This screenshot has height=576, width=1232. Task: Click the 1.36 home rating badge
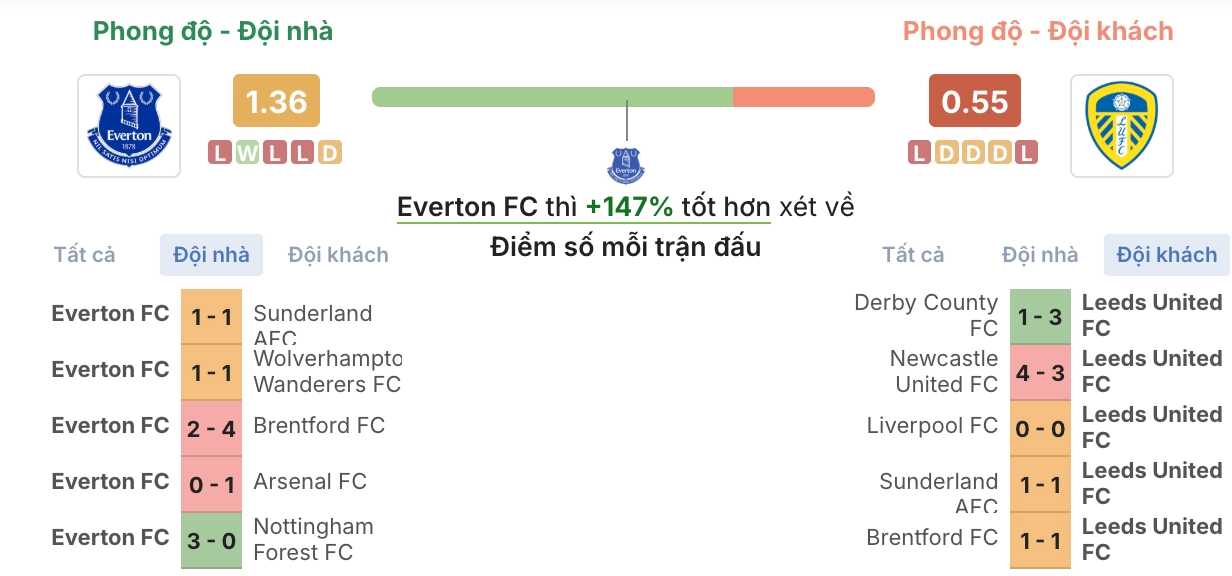coord(276,101)
